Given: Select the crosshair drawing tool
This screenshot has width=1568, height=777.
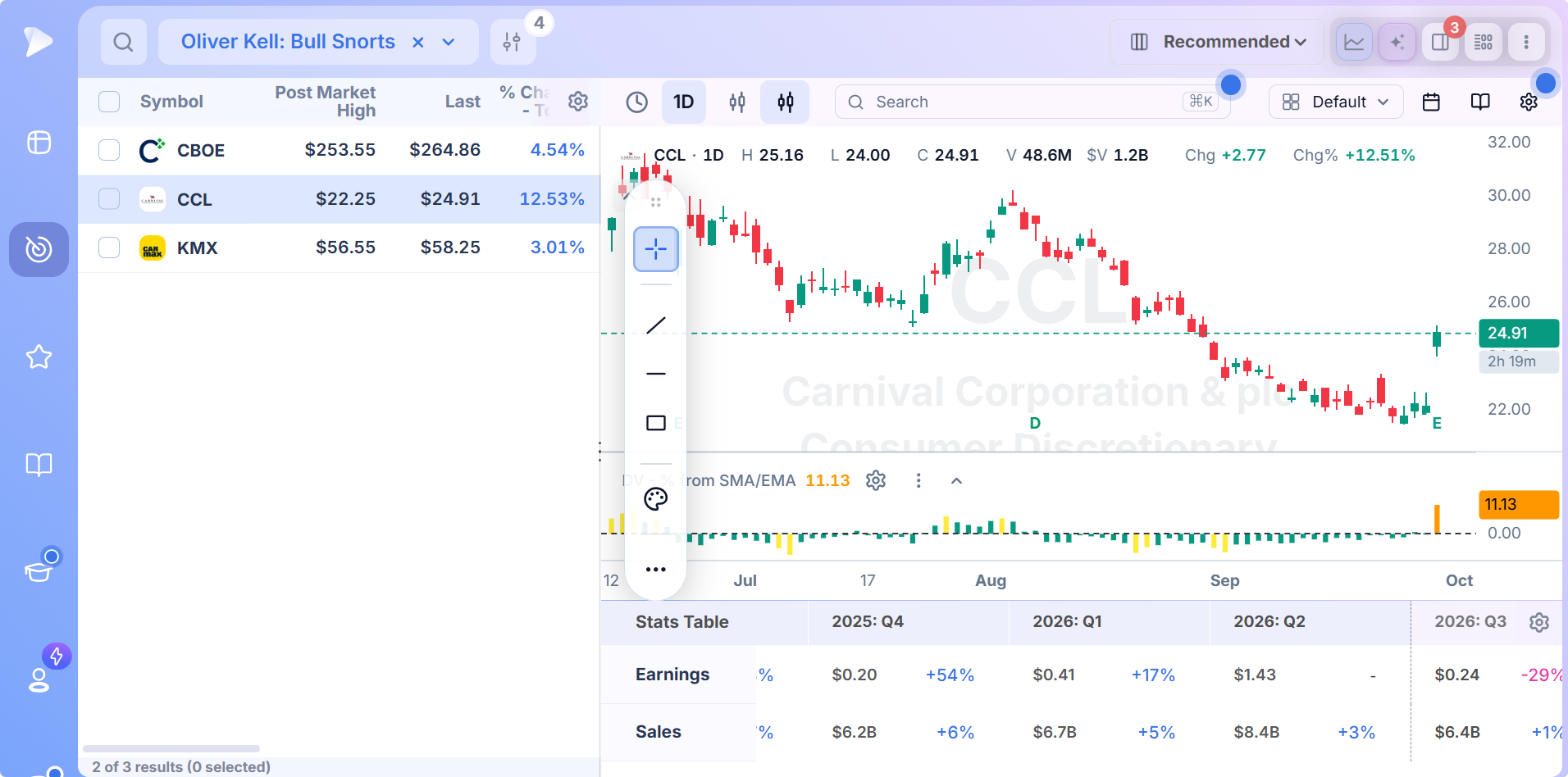Looking at the screenshot, I should click(x=656, y=249).
